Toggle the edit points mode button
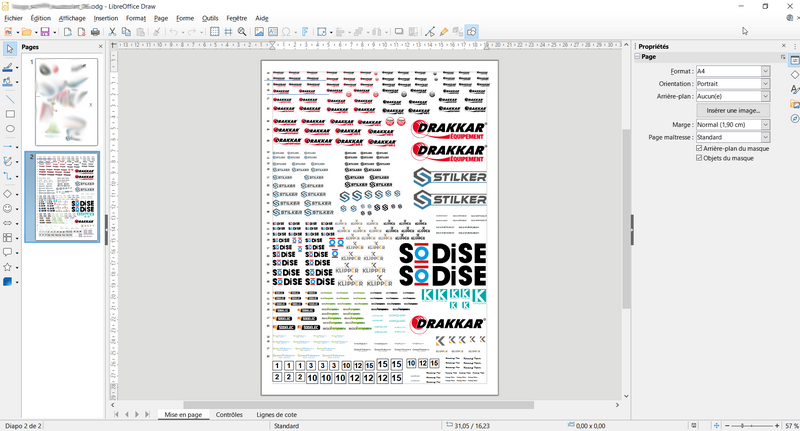This screenshot has width=800, height=431. (x=430, y=32)
